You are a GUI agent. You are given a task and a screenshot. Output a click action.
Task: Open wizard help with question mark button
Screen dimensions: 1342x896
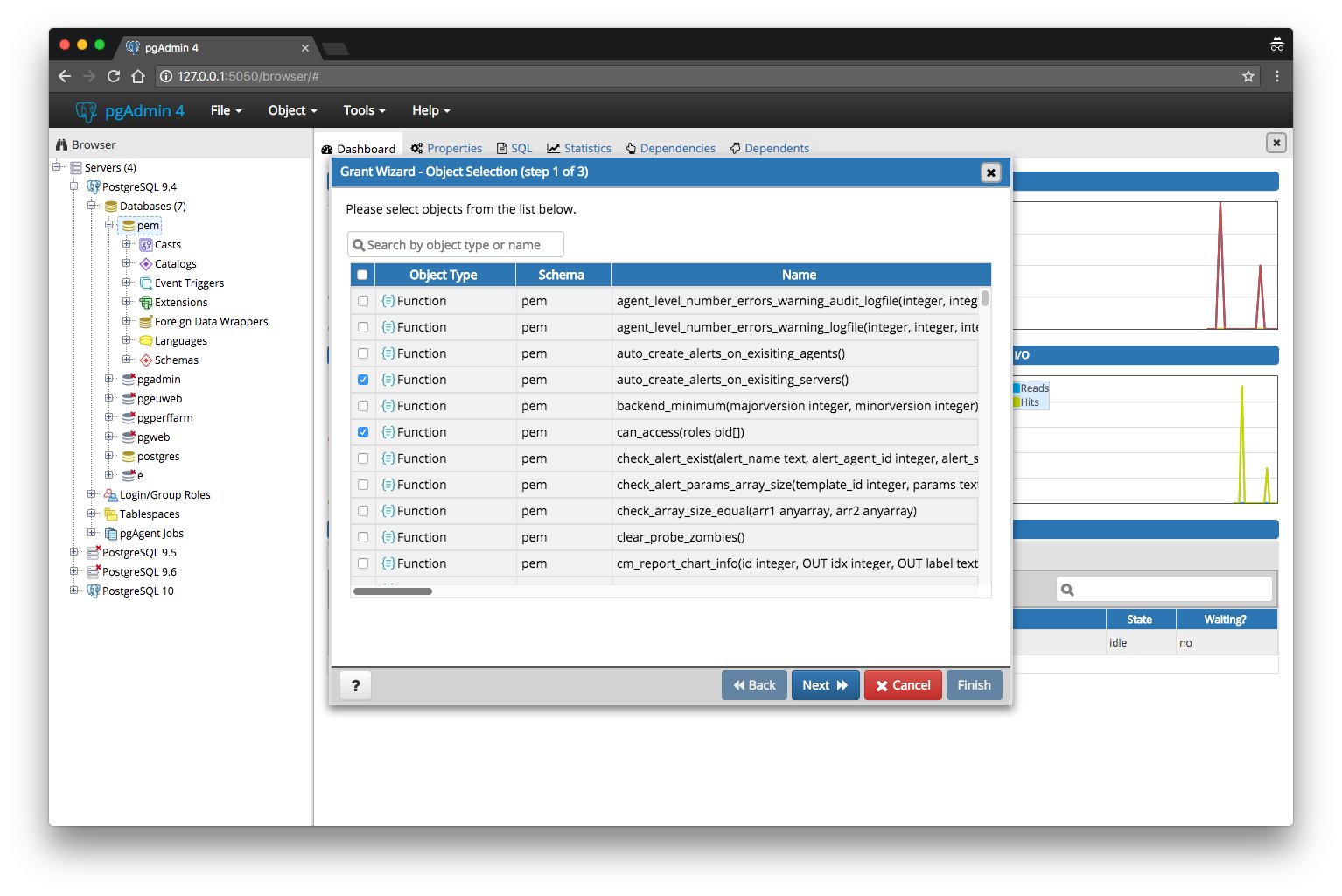[355, 685]
